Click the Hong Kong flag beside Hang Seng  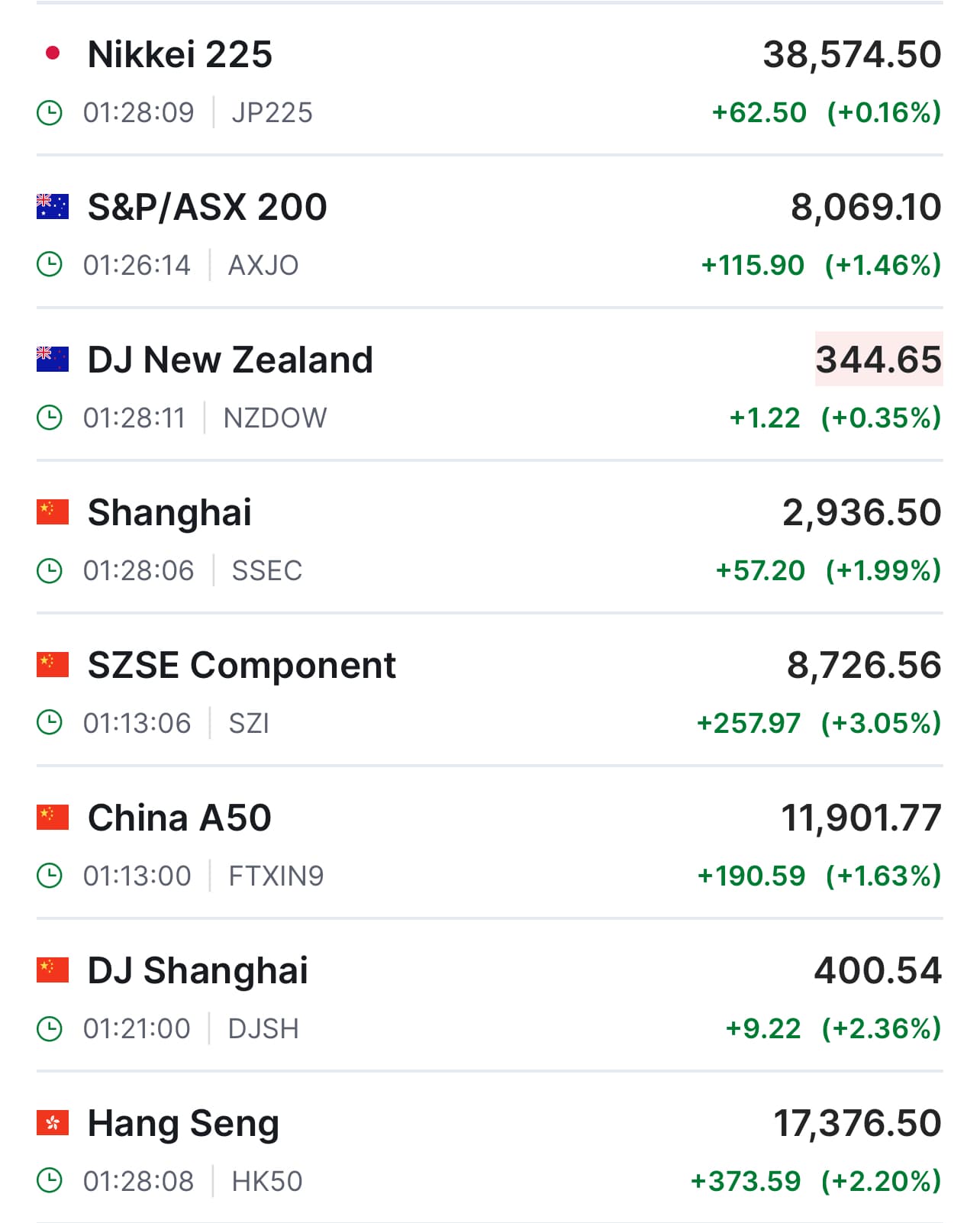53,1122
